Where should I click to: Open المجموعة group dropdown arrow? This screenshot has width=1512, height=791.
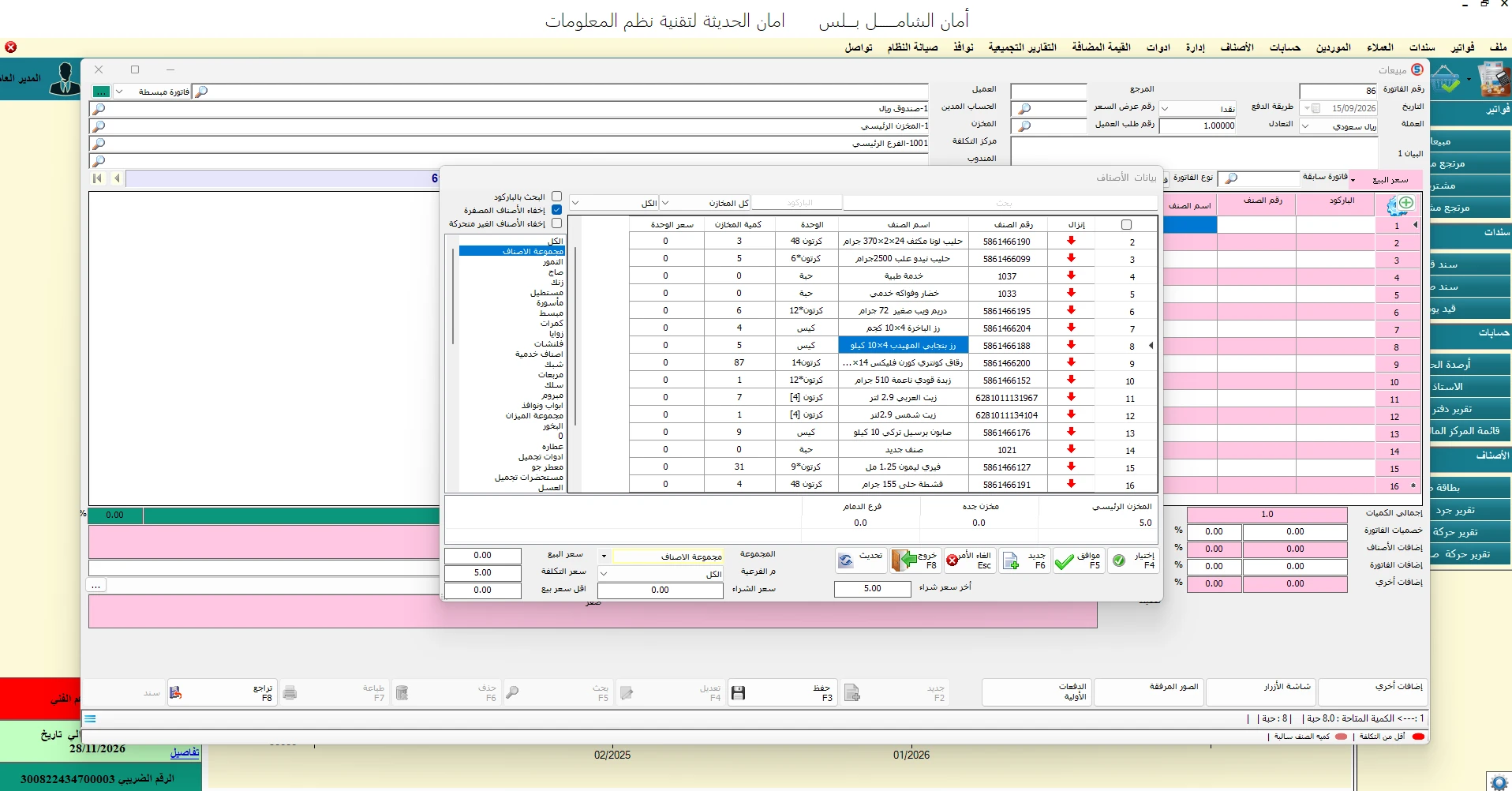click(x=604, y=557)
